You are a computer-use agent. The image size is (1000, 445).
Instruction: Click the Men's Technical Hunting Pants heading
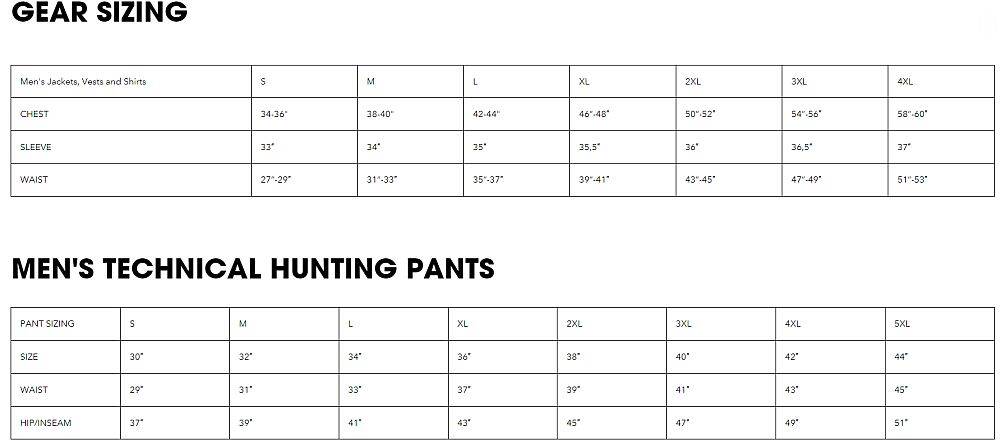[x=253, y=269]
